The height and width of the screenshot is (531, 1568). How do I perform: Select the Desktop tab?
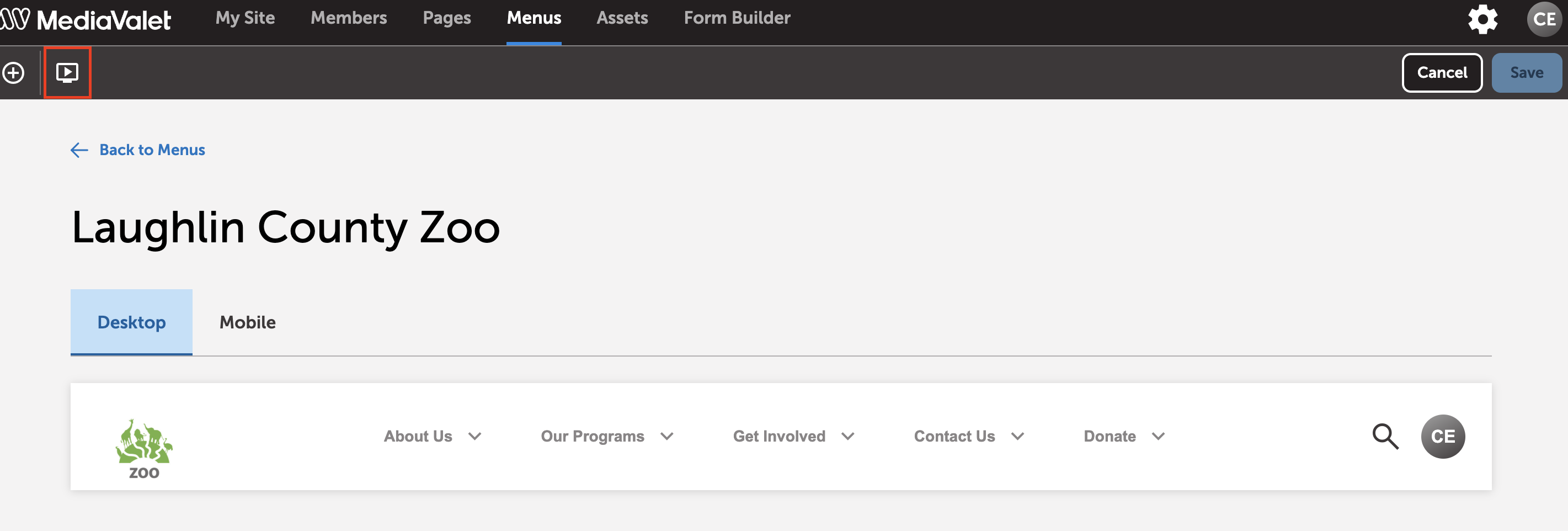[131, 322]
